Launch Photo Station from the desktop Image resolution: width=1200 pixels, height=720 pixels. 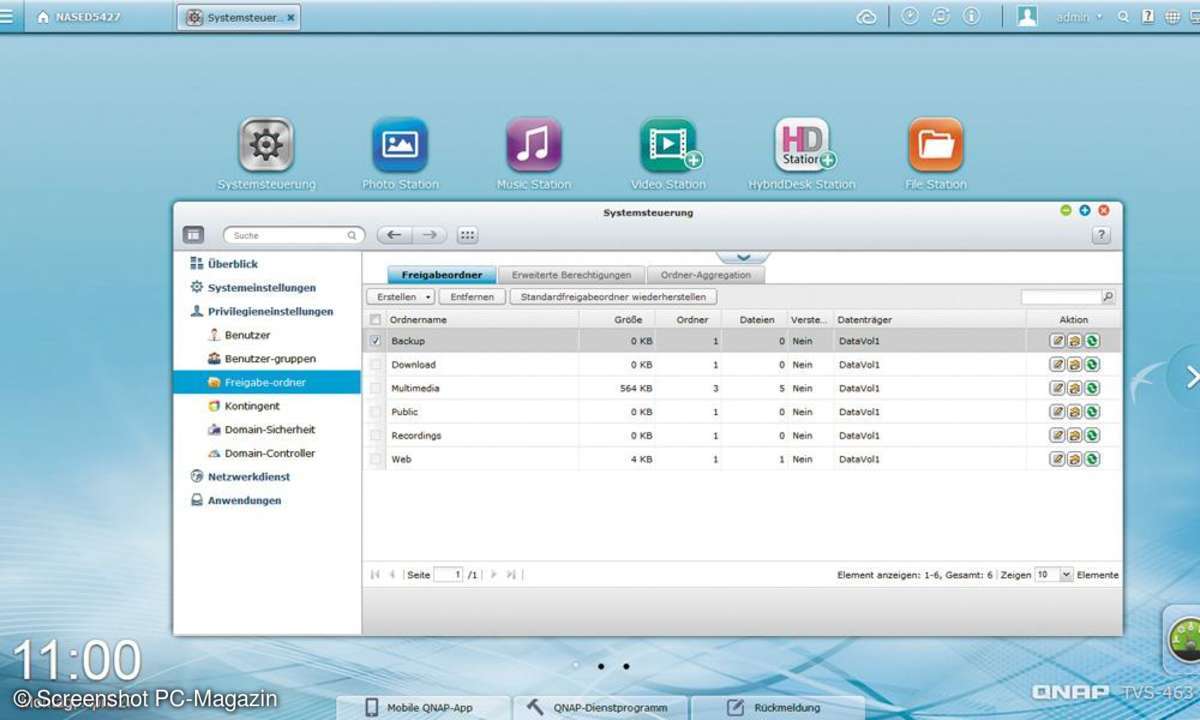400,146
